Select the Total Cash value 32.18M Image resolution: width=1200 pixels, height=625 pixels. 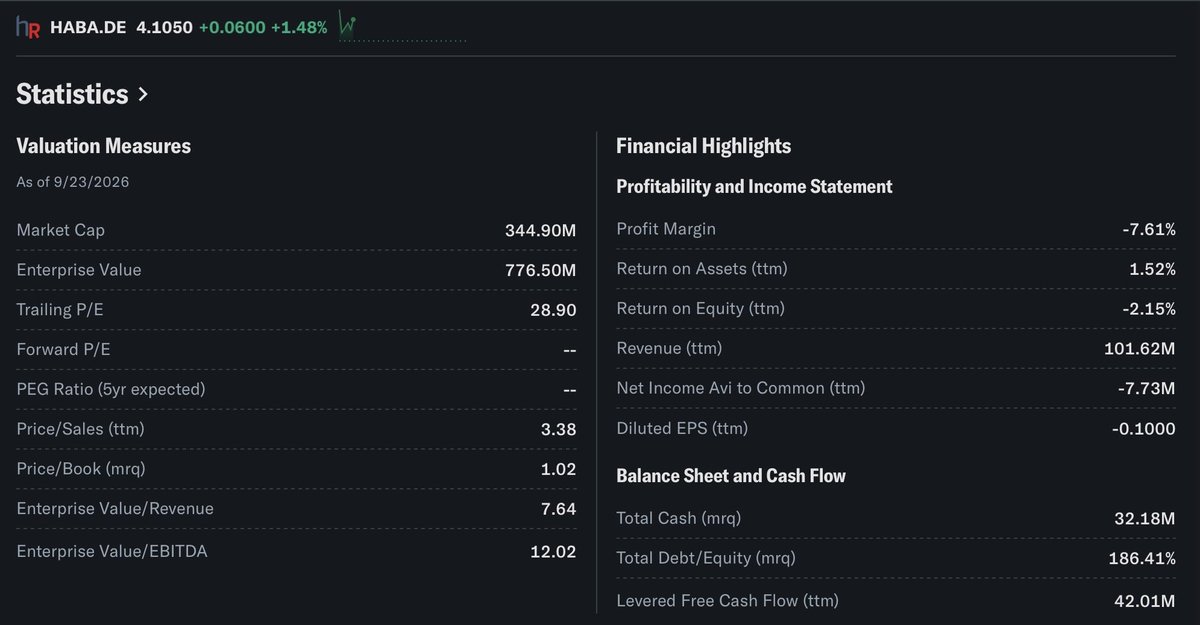[1145, 519]
